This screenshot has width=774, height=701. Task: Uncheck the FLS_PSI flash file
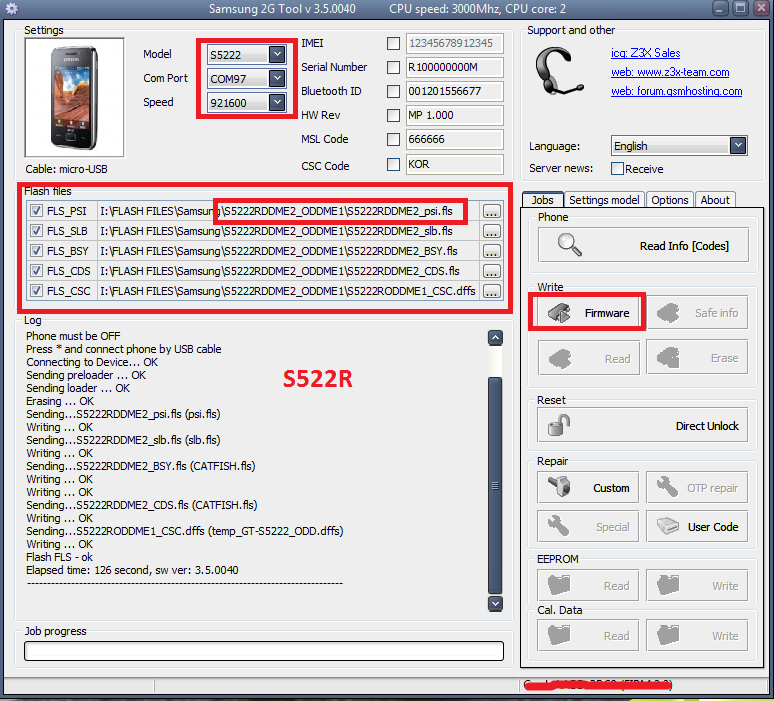pyautogui.click(x=36, y=211)
